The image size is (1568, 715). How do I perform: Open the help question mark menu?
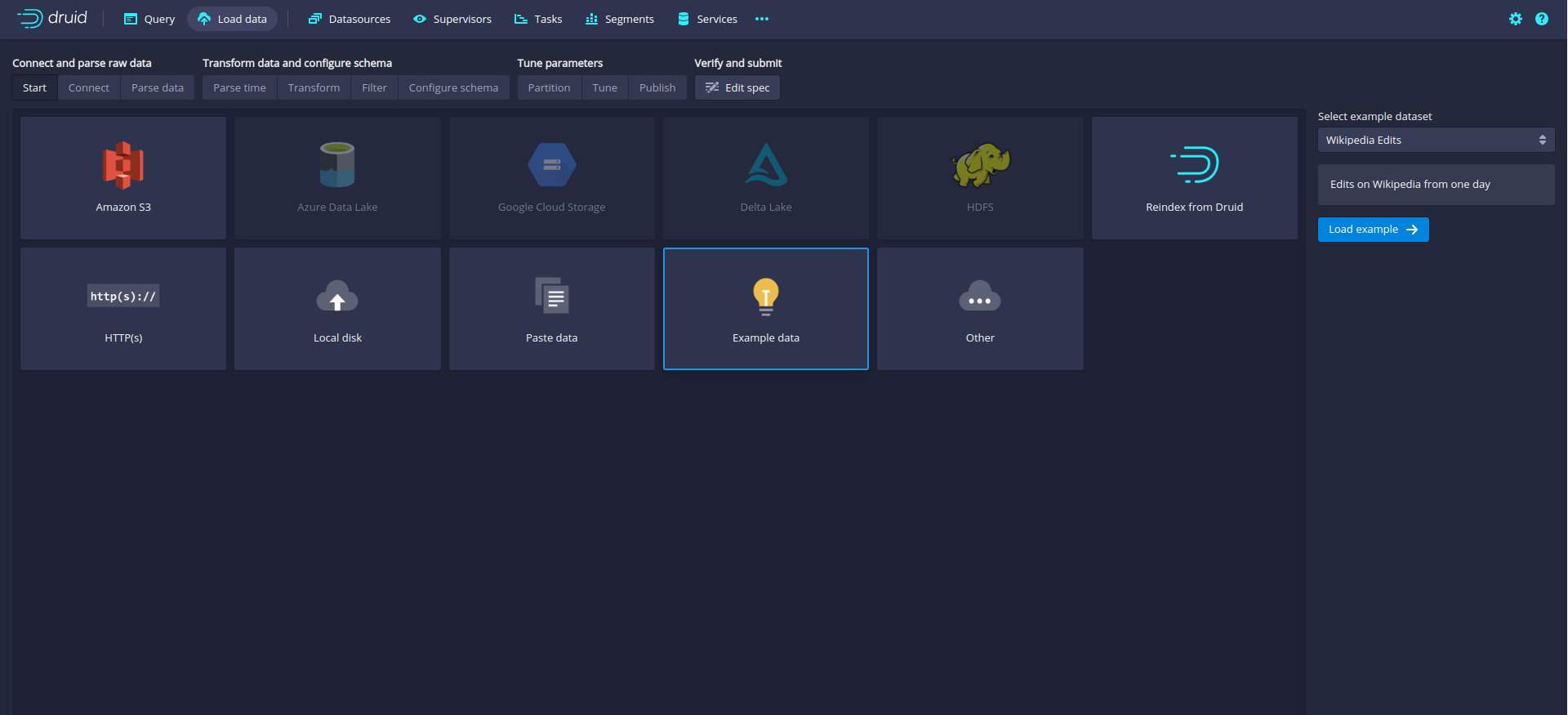tap(1542, 19)
